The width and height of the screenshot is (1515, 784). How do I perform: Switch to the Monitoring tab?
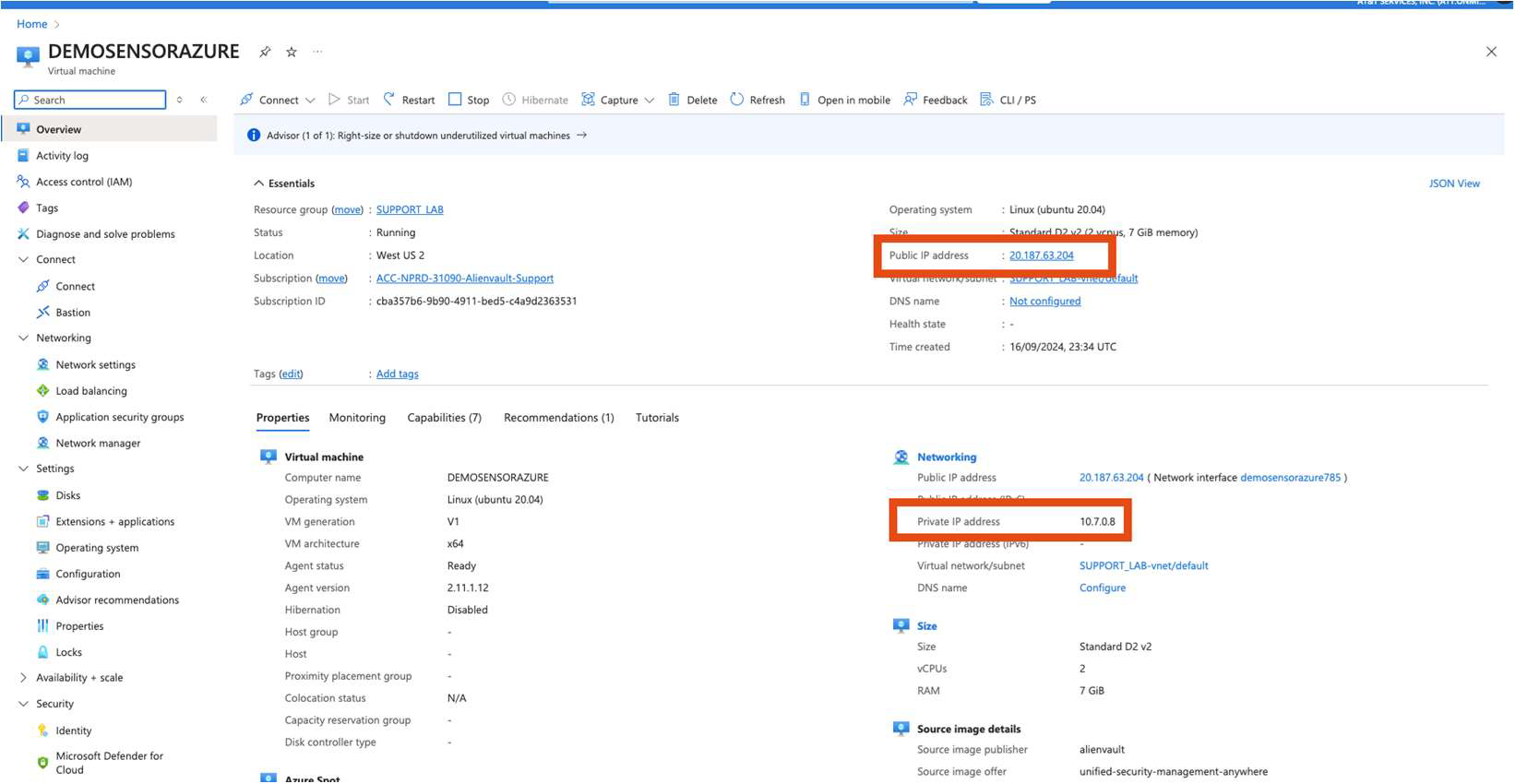point(357,418)
